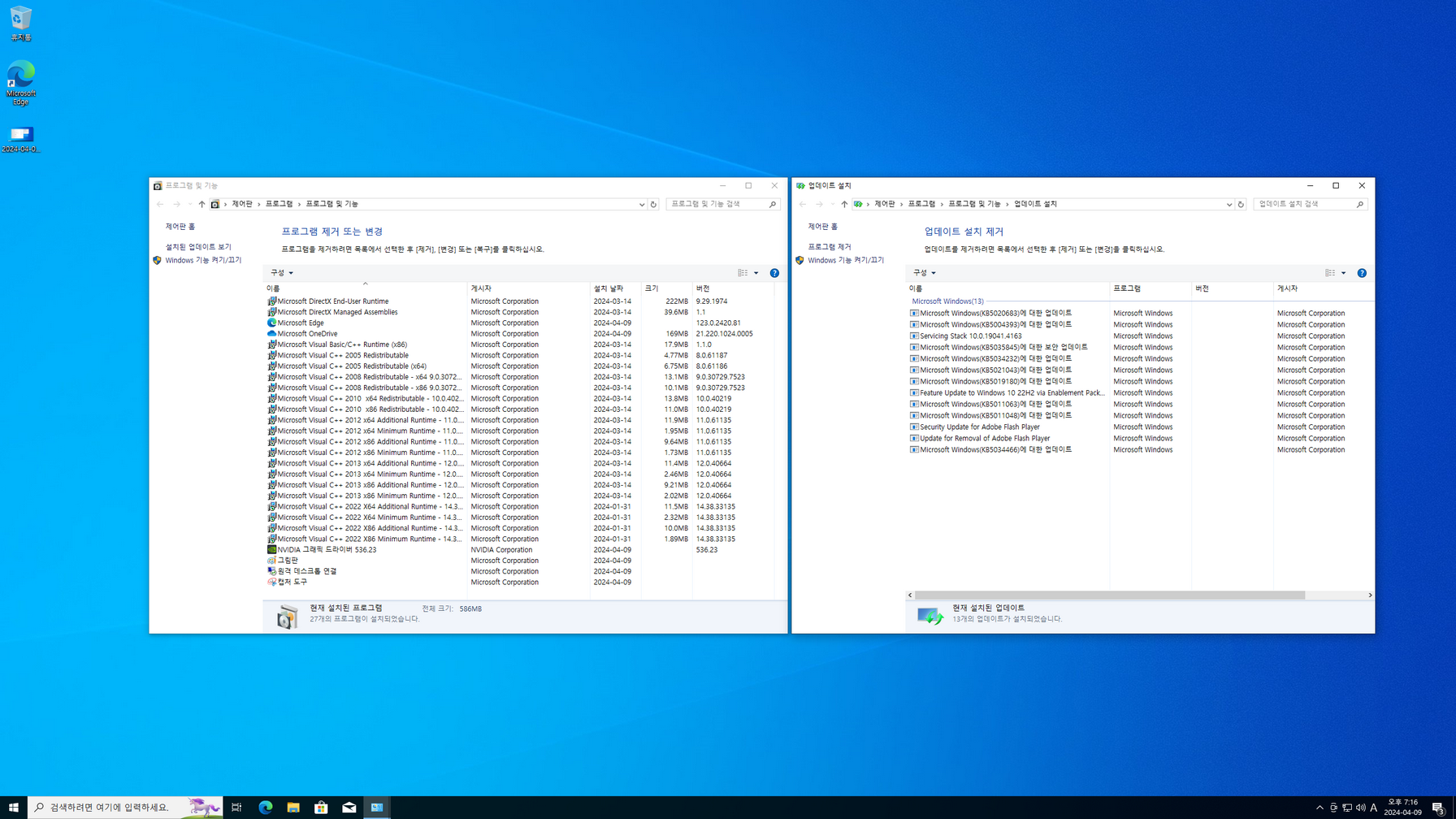Collapse the Microsoft Windows(13) update group
1456x819 pixels.
pyautogui.click(x=947, y=301)
